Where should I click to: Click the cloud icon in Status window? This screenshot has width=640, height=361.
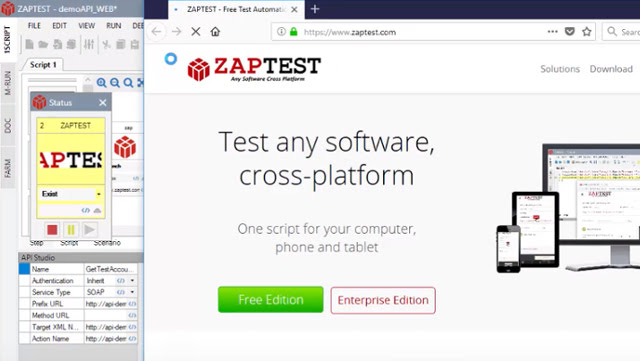click(x=97, y=210)
